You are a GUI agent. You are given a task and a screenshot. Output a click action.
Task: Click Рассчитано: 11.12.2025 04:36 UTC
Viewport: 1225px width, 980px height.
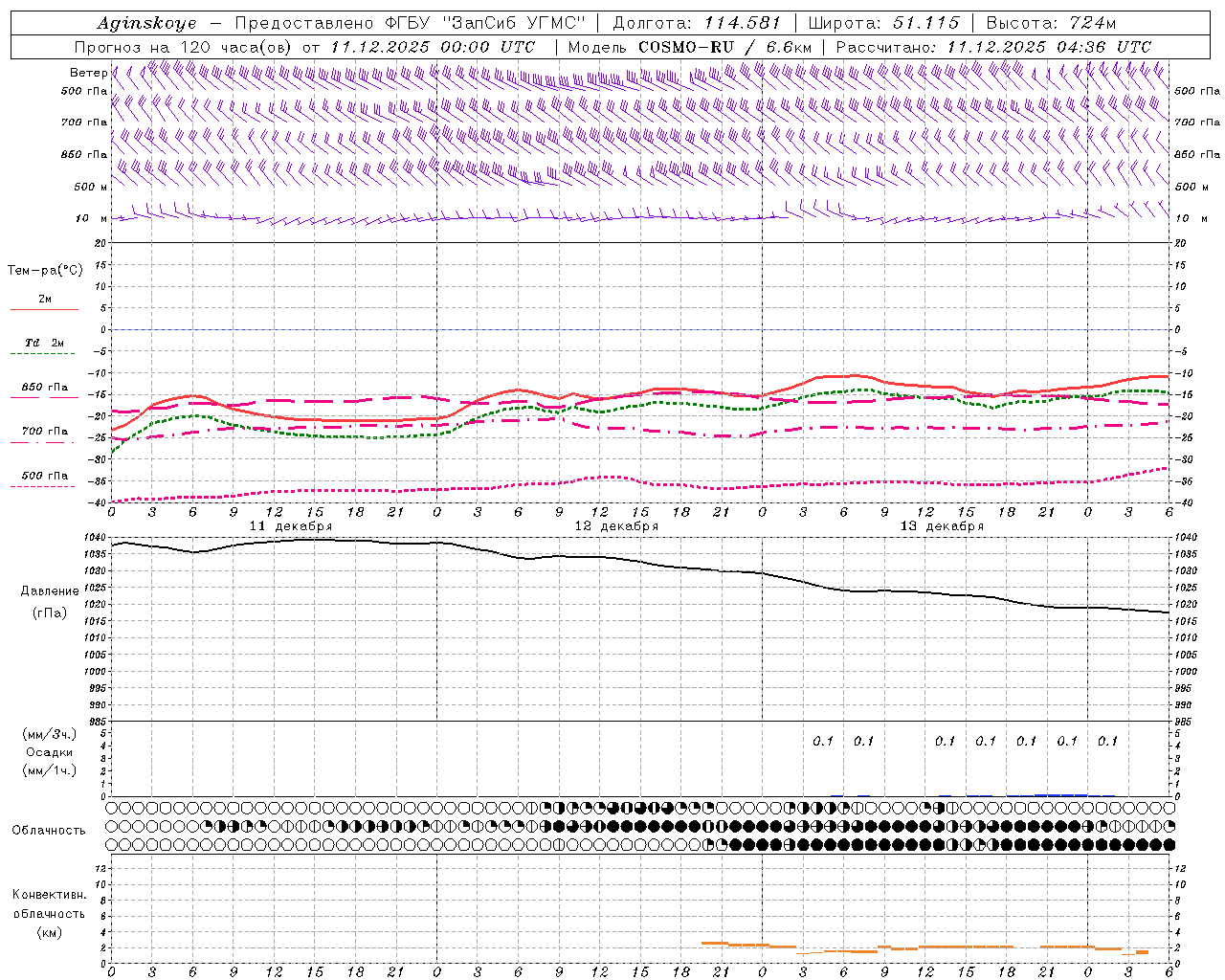pyautogui.click(x=993, y=47)
